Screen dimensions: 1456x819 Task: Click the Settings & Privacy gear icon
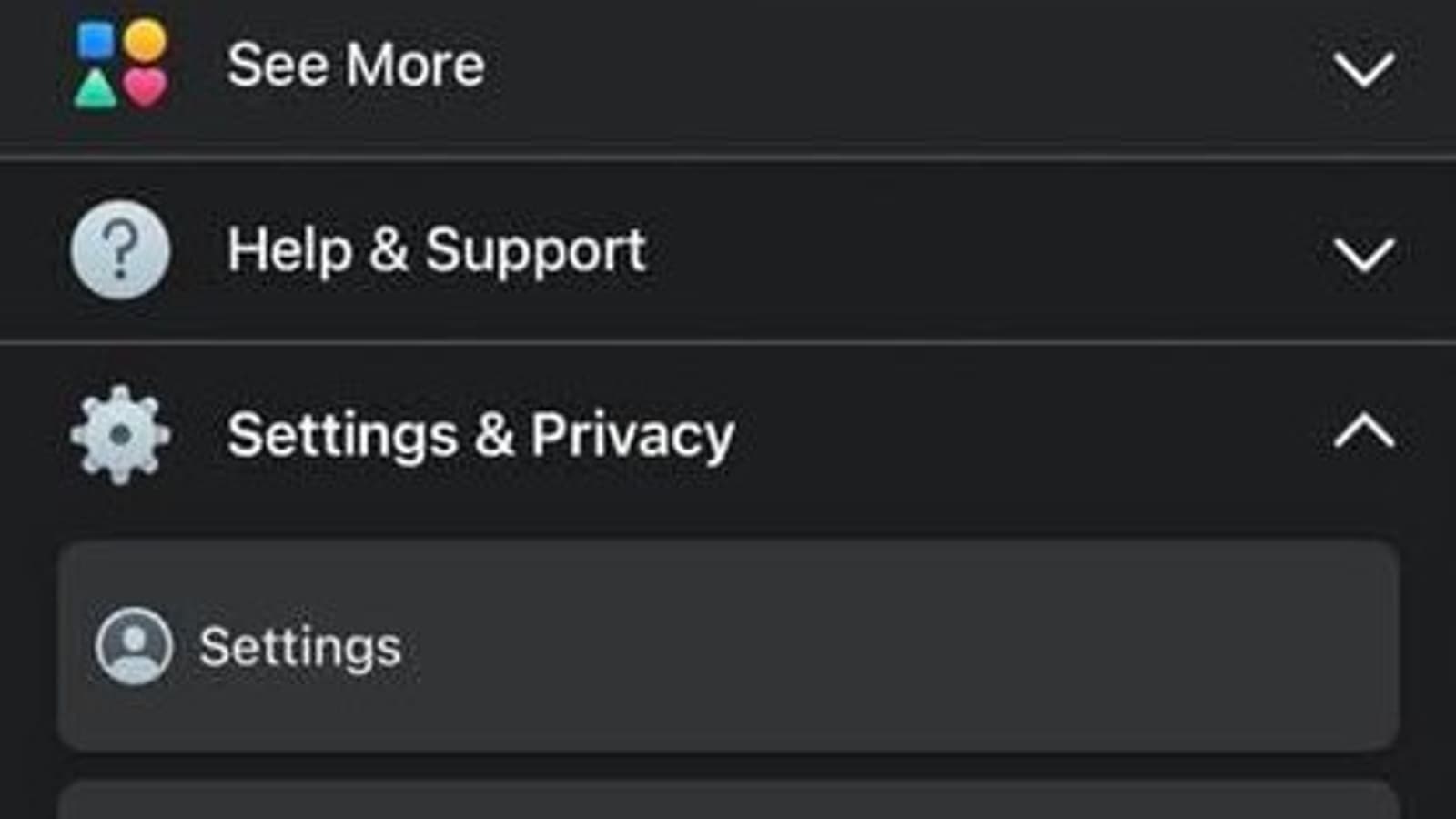[x=120, y=435]
